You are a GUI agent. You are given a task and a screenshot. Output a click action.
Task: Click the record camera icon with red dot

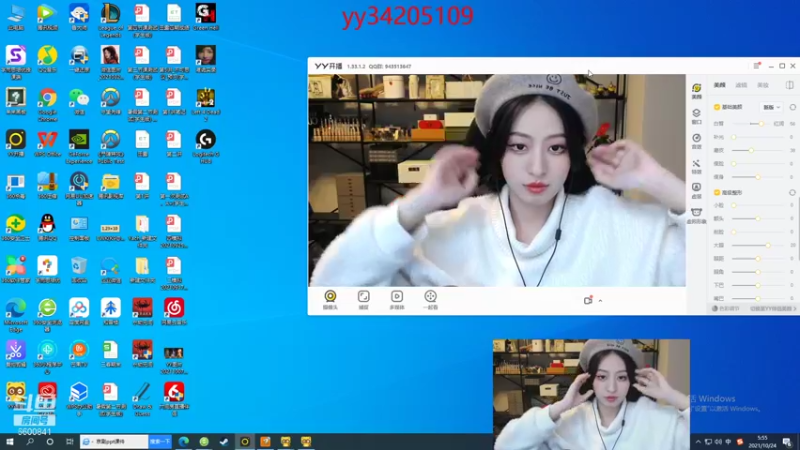tap(588, 300)
